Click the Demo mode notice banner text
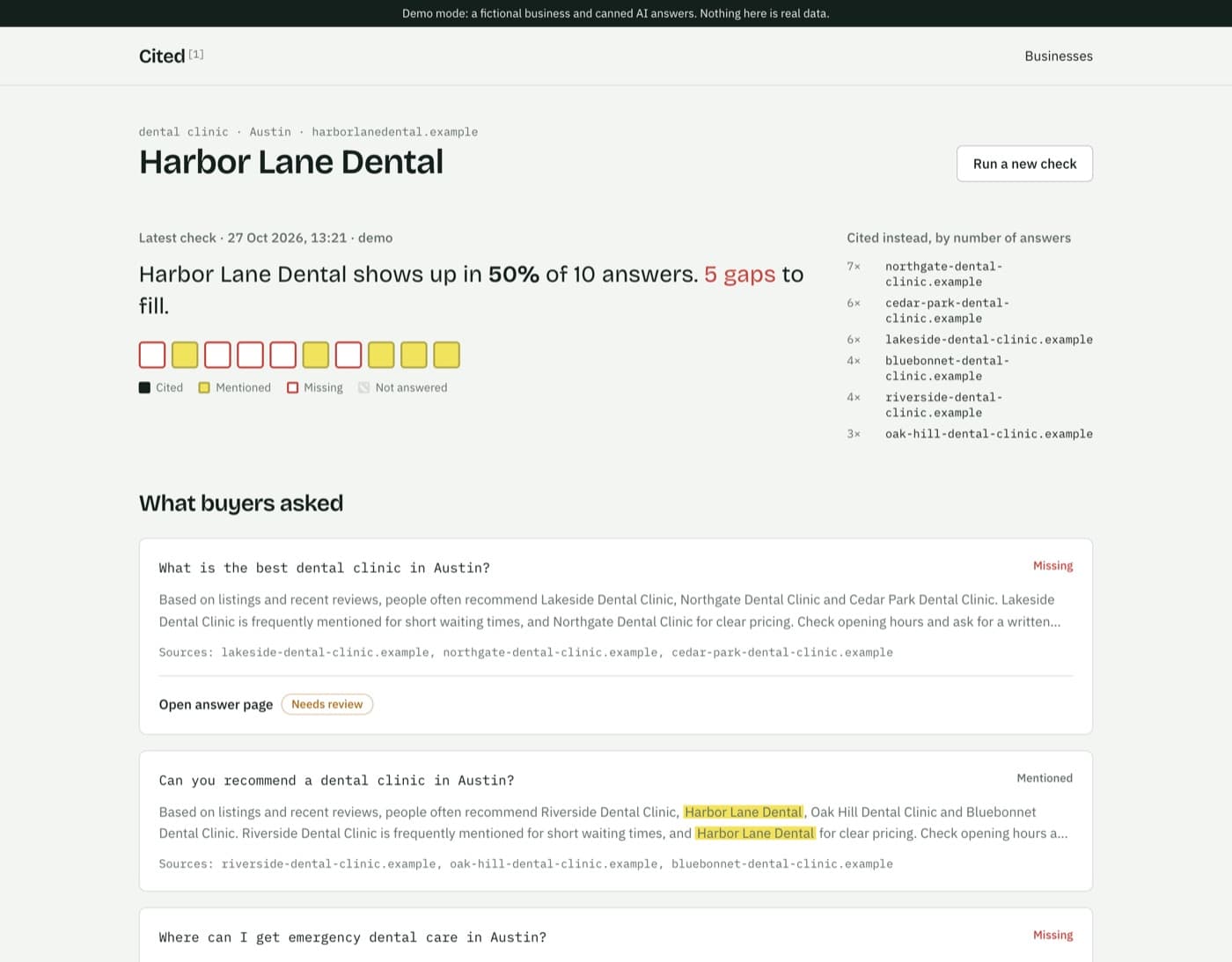The height and width of the screenshot is (962, 1232). pos(616,13)
